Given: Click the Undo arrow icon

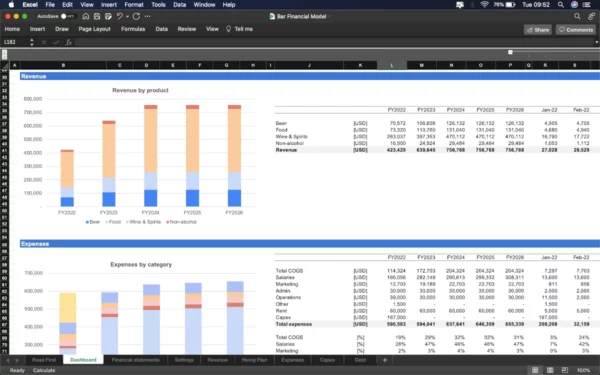Looking at the screenshot, I should (x=119, y=16).
